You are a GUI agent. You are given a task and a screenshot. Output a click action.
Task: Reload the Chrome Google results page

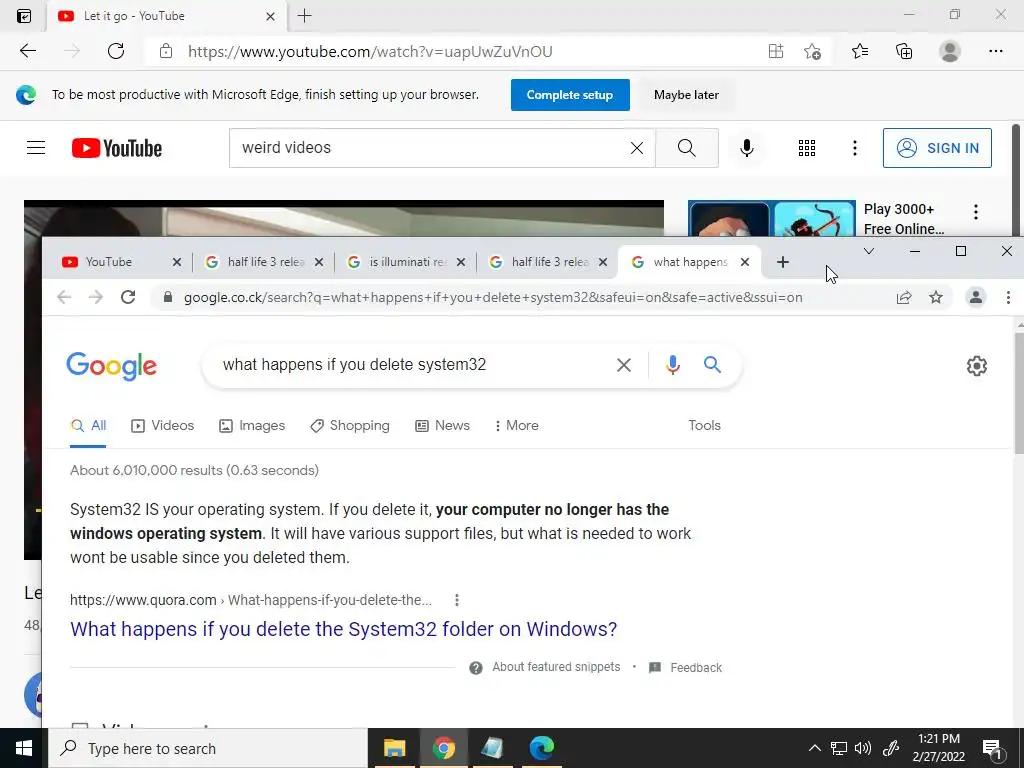[128, 297]
